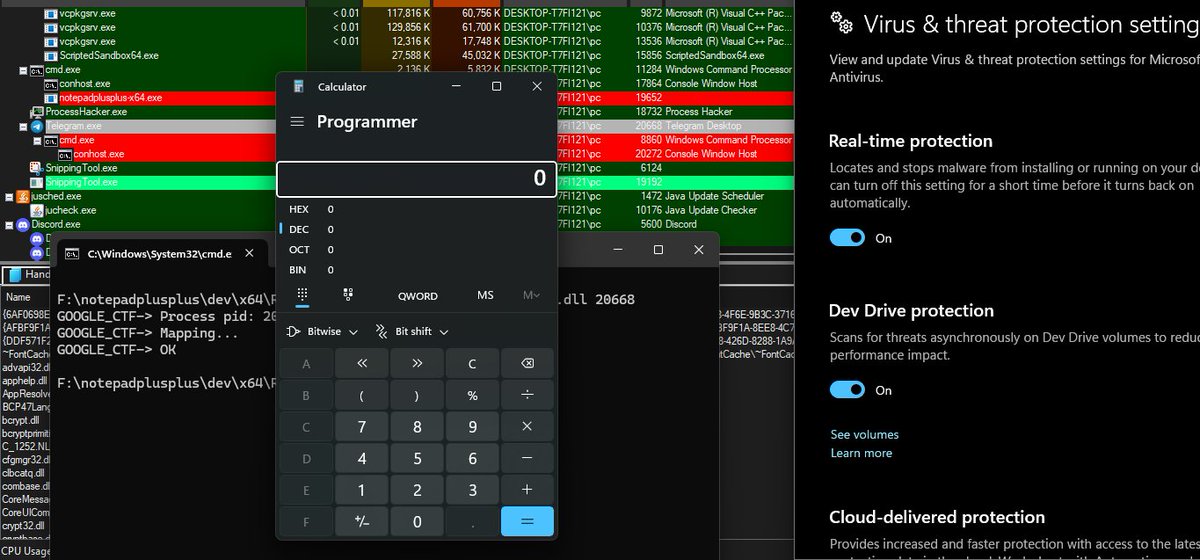Screen dimensions: 1200x560
Task: Turn off Real-time protection toggle
Action: point(847,238)
